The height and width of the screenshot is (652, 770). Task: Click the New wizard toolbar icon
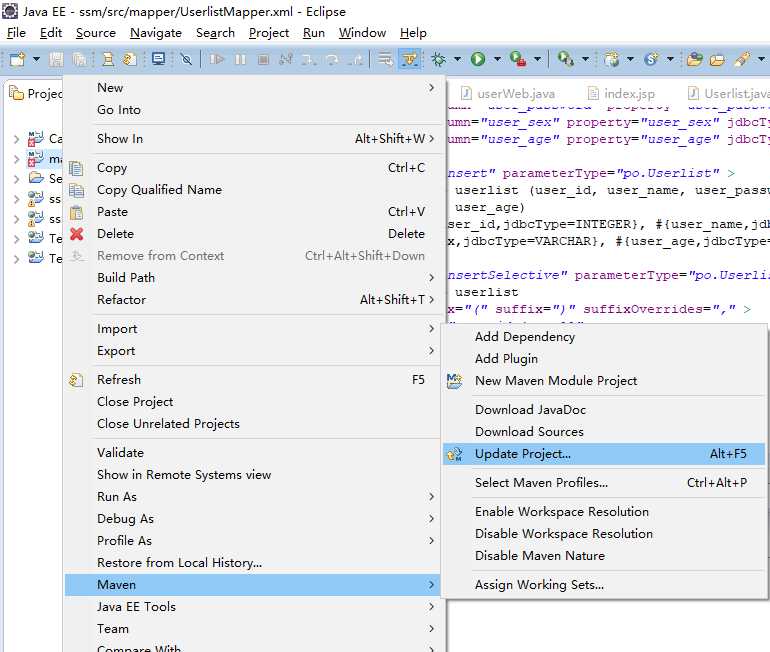tap(17, 59)
